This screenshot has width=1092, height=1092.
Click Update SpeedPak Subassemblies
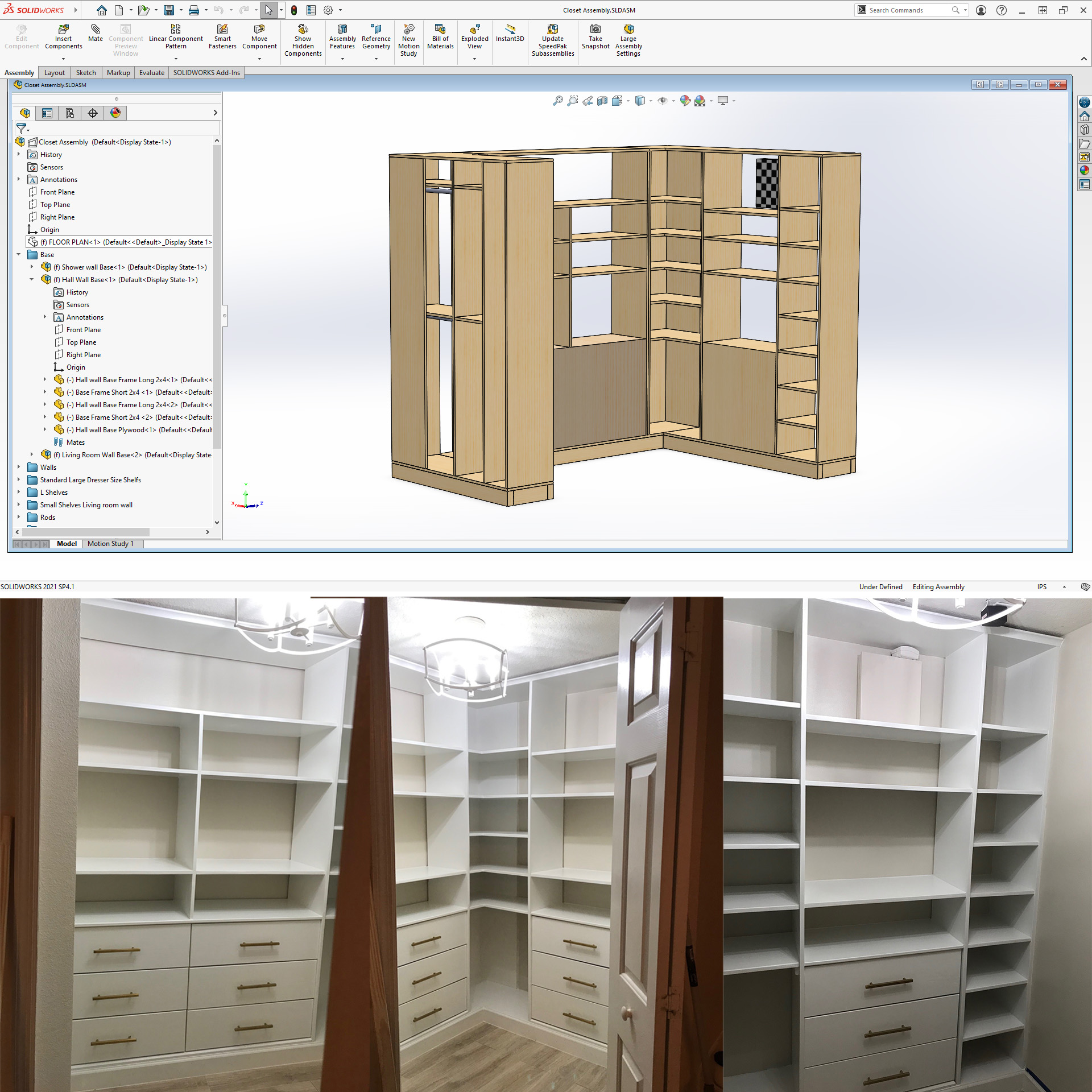[553, 40]
